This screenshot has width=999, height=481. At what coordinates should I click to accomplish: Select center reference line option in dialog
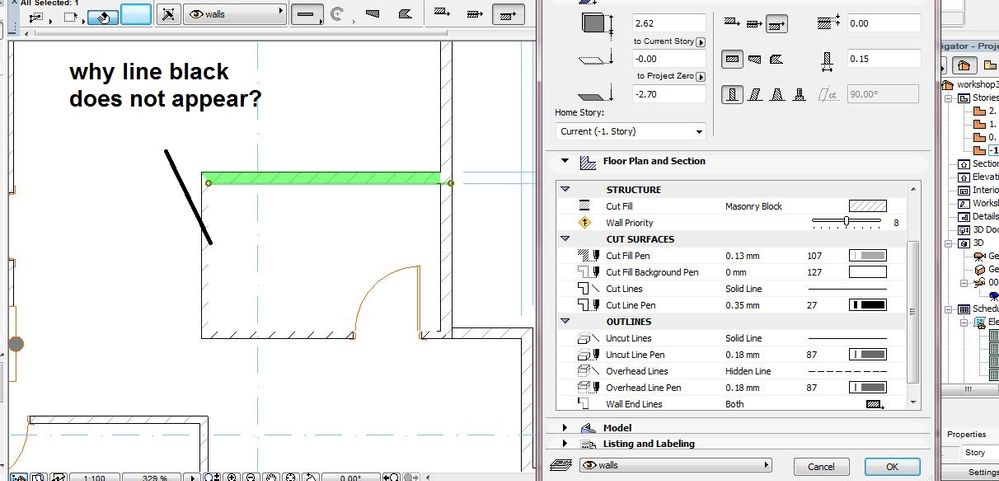(x=754, y=24)
